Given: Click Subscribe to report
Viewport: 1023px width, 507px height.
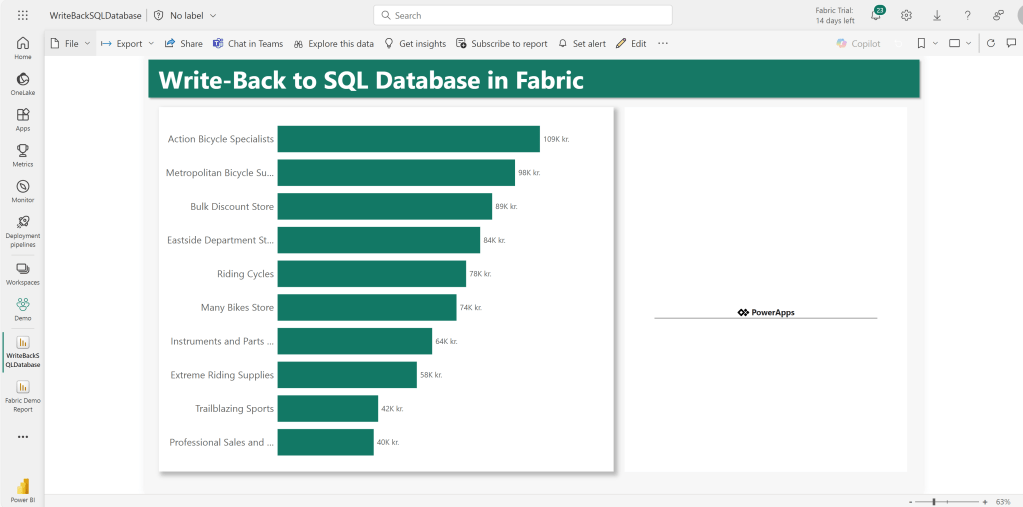Looking at the screenshot, I should click(x=502, y=43).
